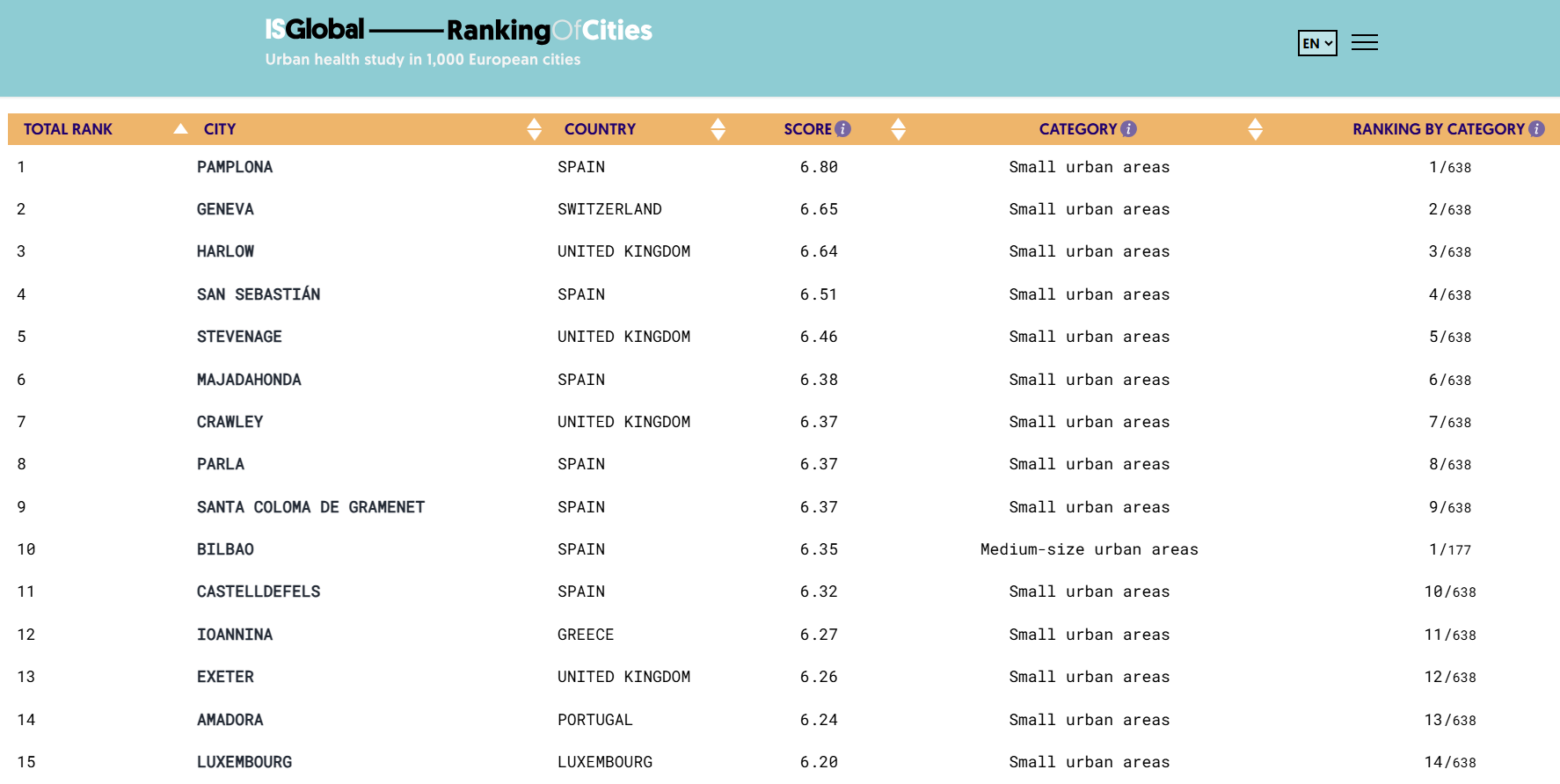The image size is (1560, 784).
Task: Sort the Country column arrows
Action: point(718,129)
